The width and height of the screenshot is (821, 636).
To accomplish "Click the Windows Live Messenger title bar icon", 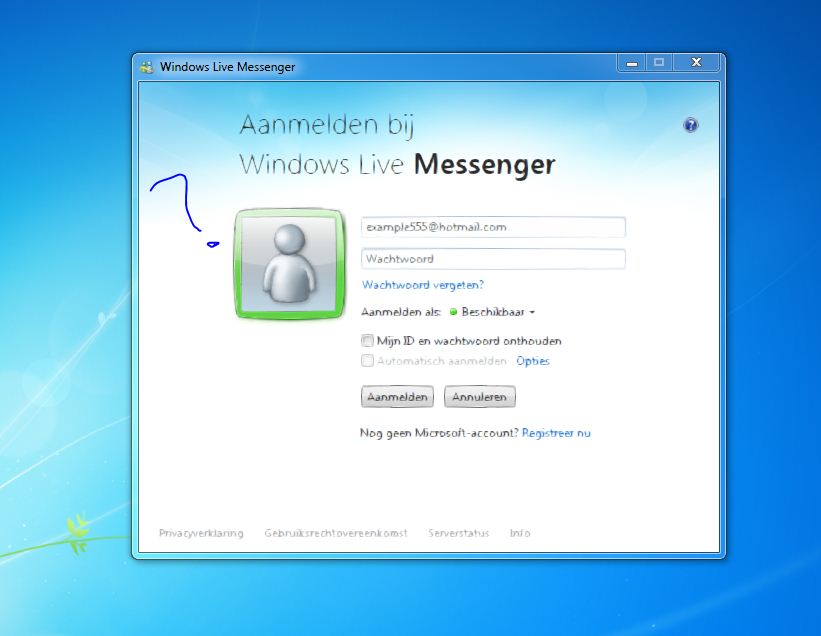I will (147, 67).
